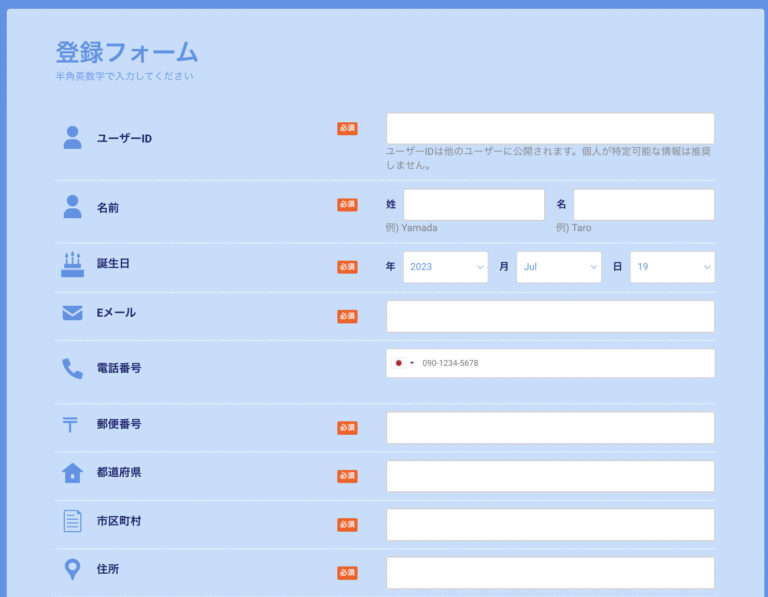This screenshot has height=597, width=768.
Task: Click the 必須 badge in 市区町村 row
Action: [347, 525]
